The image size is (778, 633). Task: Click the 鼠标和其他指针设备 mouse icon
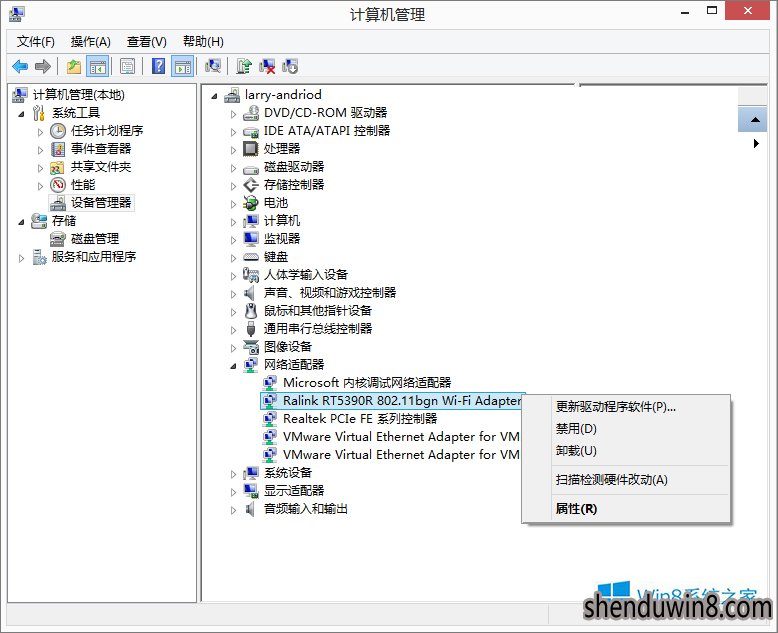tap(251, 311)
